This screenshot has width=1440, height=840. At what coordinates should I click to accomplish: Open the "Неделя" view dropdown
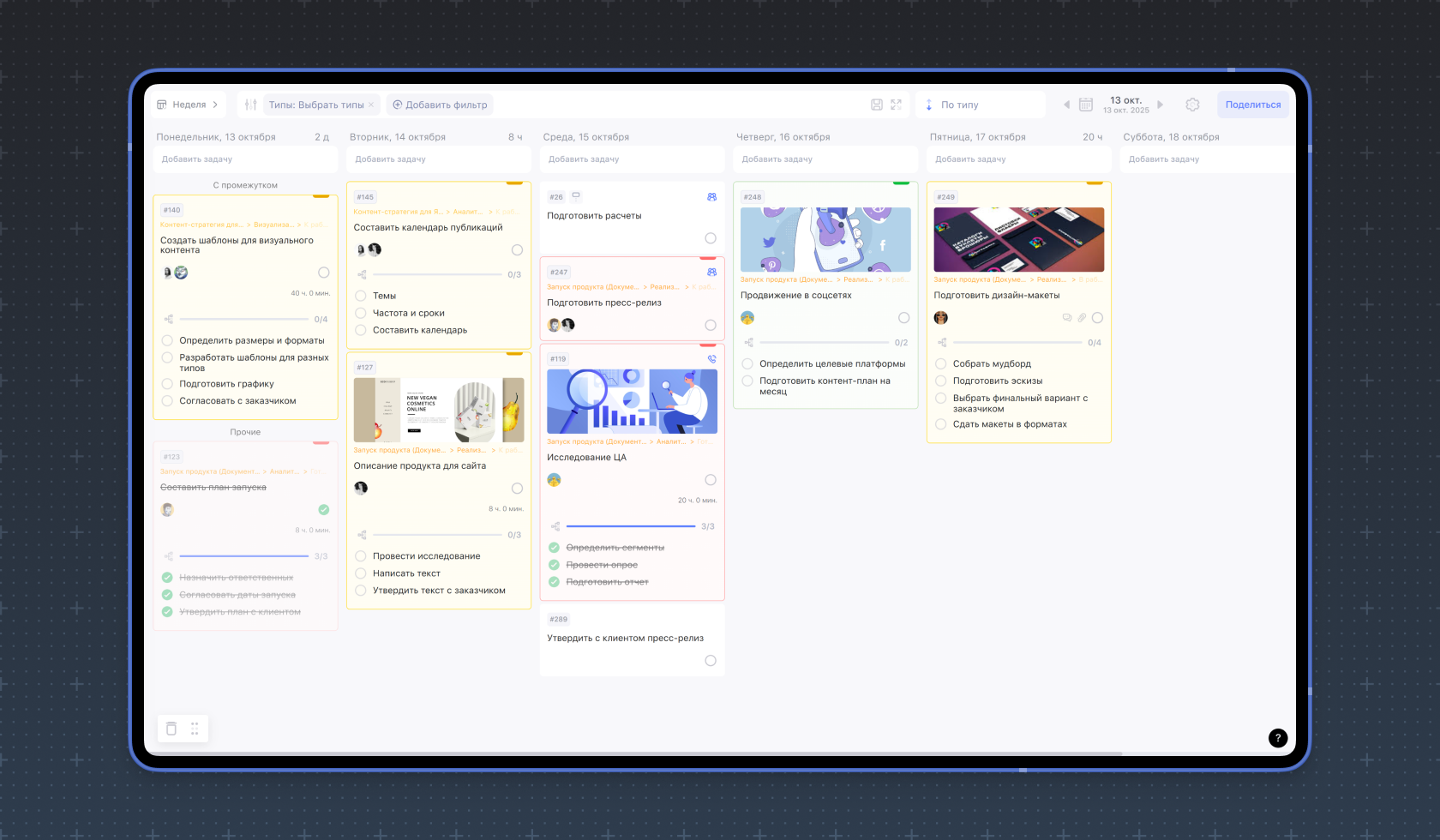pos(189,105)
